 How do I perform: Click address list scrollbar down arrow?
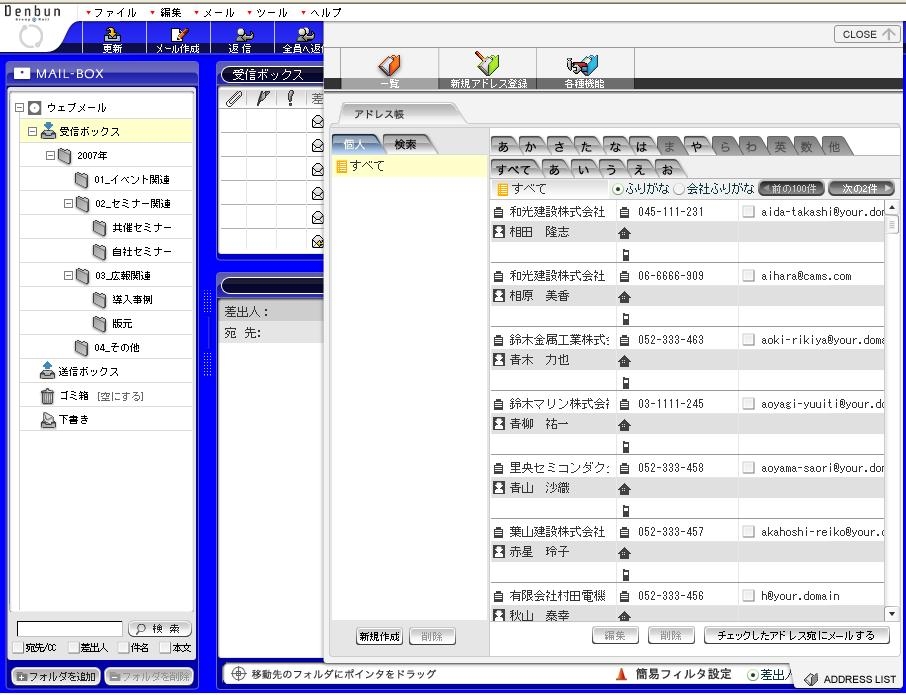pos(892,614)
